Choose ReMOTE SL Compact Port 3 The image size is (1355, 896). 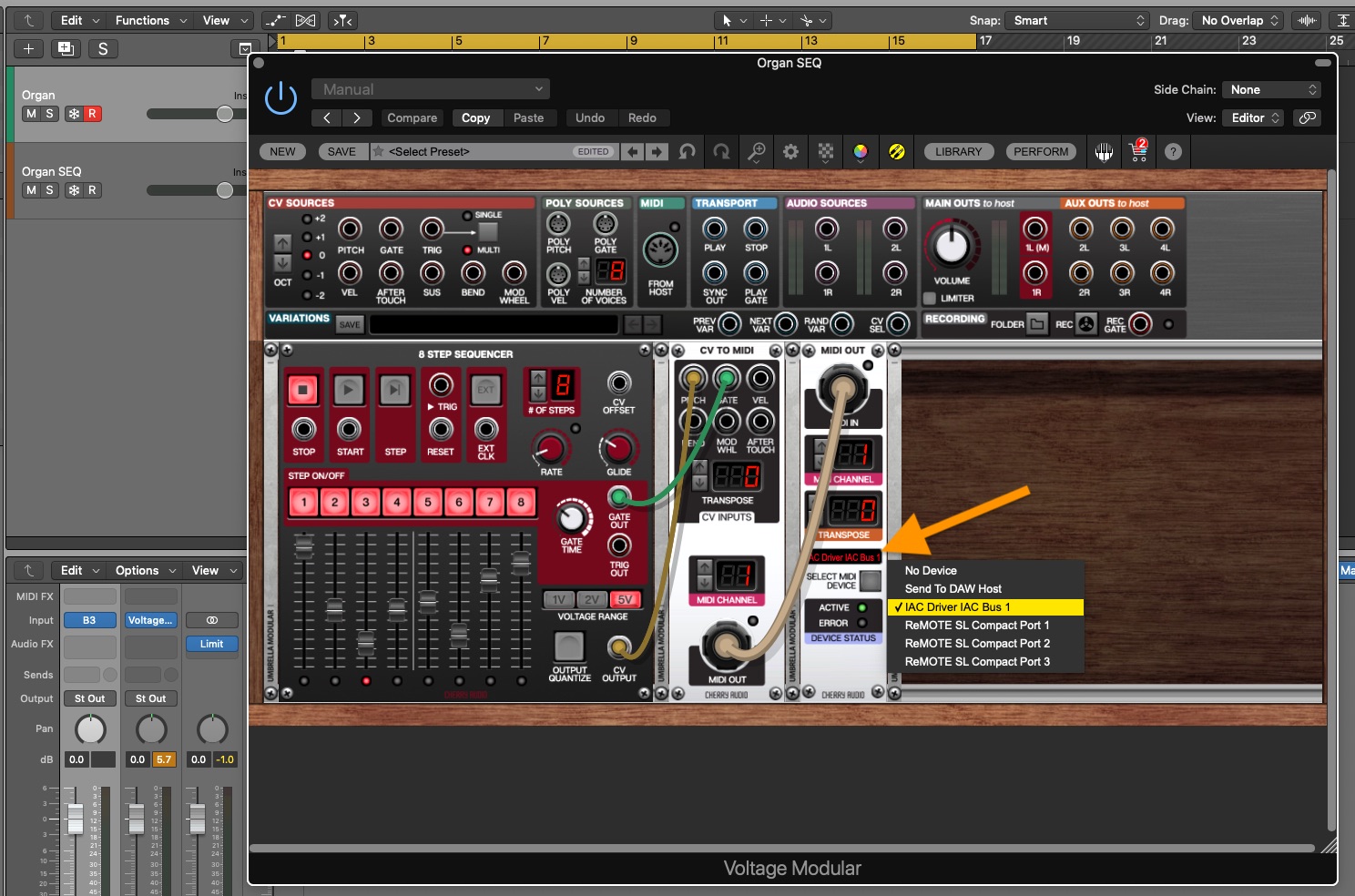pos(985,662)
